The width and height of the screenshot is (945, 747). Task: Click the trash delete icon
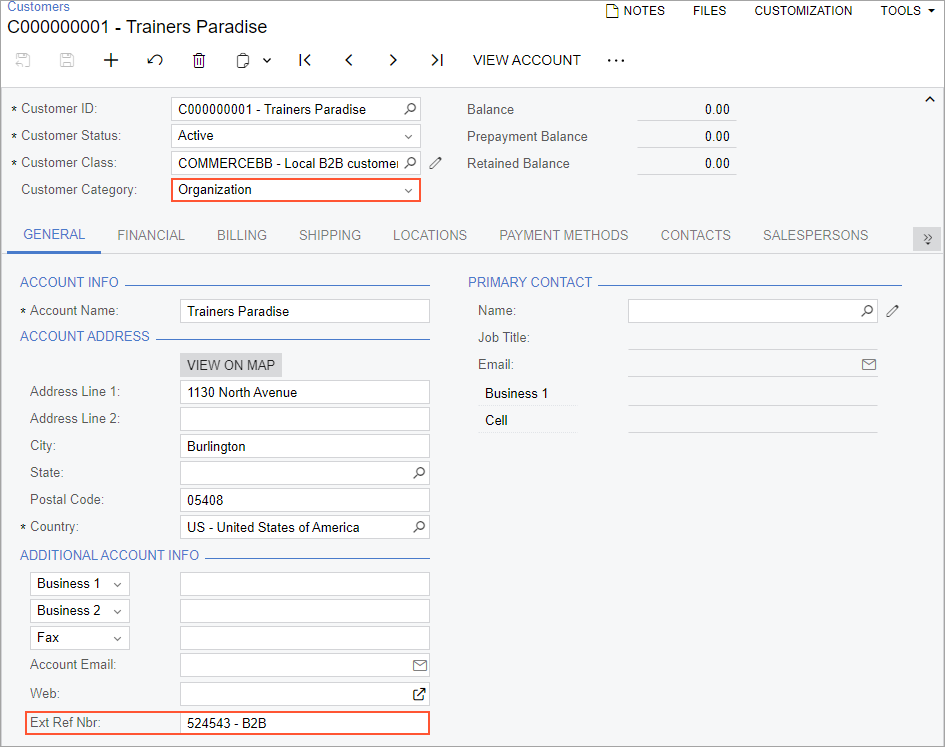pos(199,60)
